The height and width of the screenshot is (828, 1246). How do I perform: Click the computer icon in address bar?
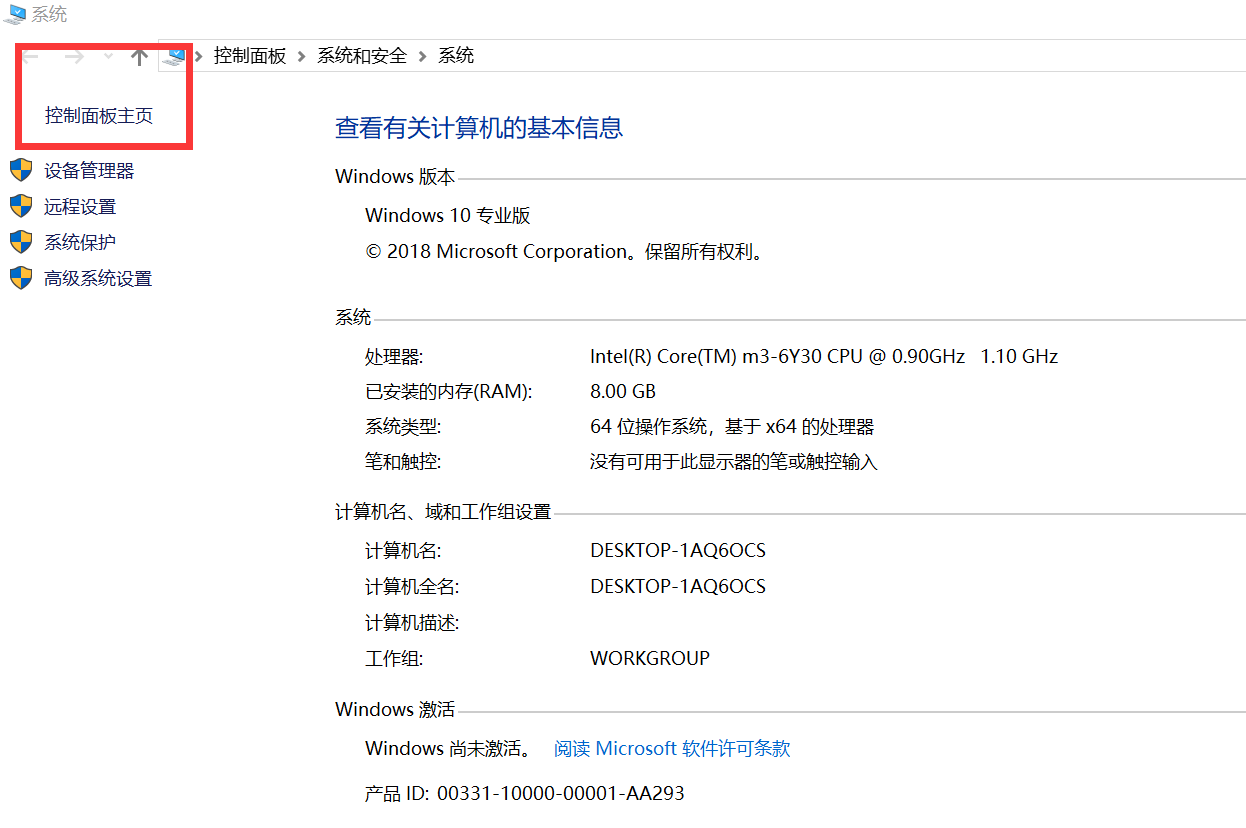[x=176, y=56]
